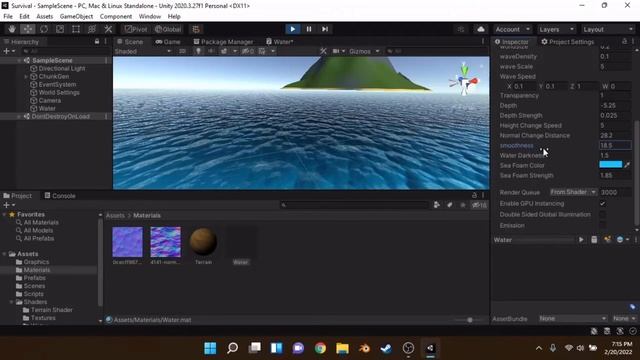
Task: Collapse the SampleScene hierarchy
Action: coord(19,60)
